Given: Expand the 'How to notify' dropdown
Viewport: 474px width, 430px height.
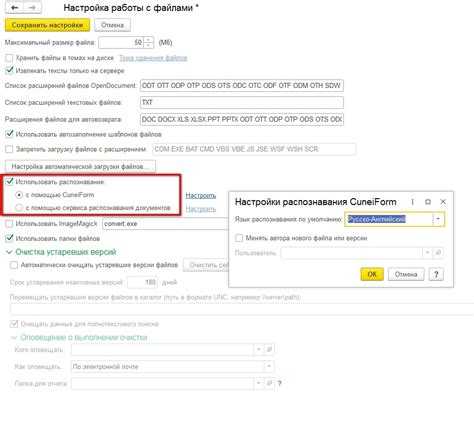Looking at the screenshot, I should [268, 366].
